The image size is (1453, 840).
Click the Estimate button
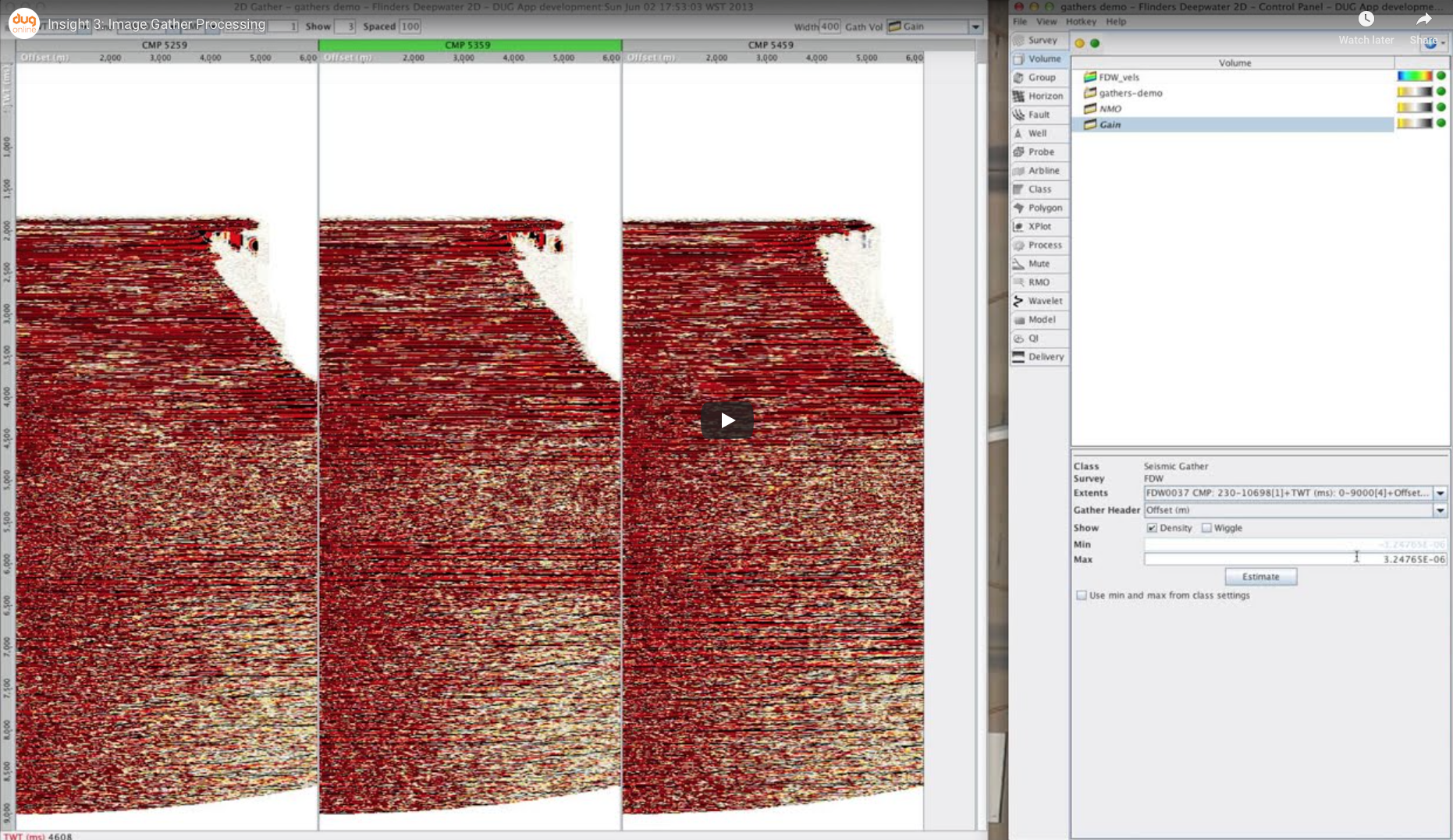(x=1260, y=576)
